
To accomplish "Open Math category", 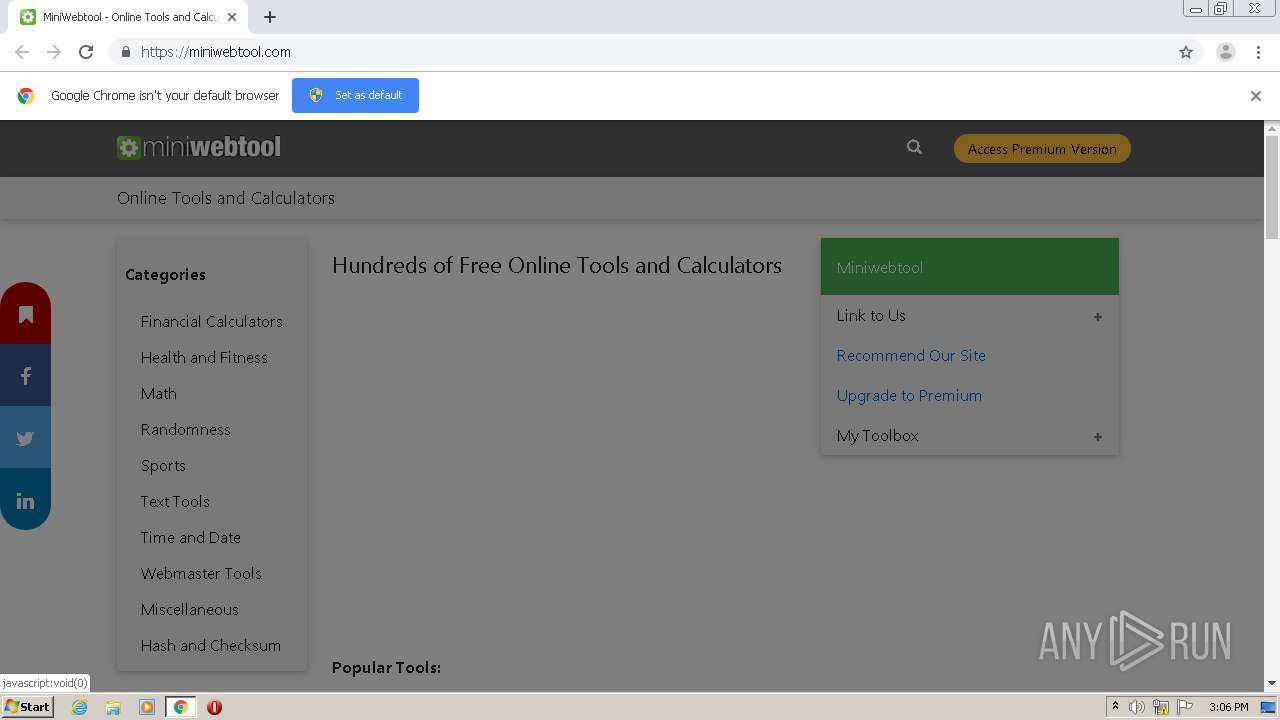I will click(158, 394).
